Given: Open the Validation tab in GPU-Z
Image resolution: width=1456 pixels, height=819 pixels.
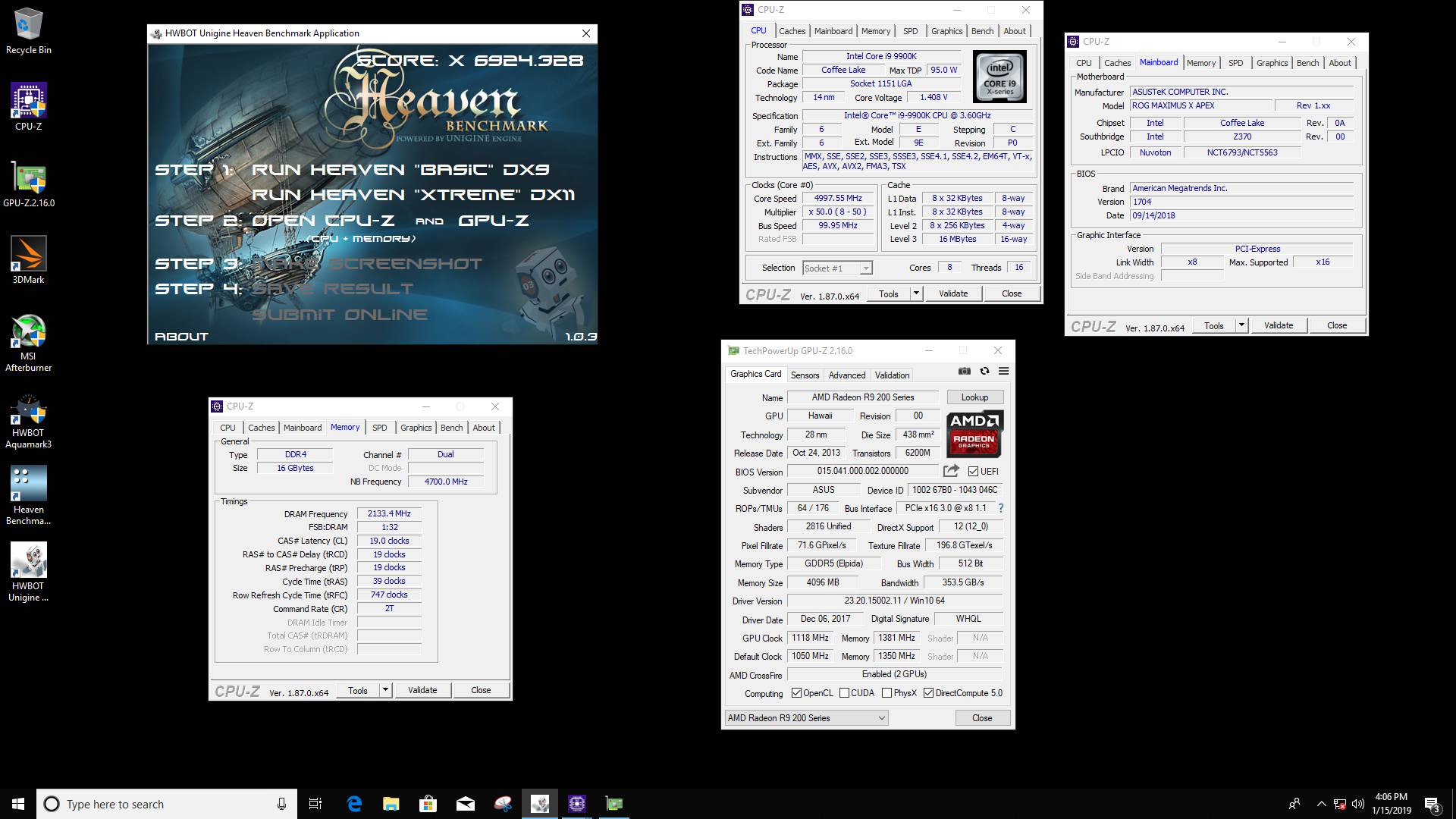Looking at the screenshot, I should pyautogui.click(x=892, y=375).
